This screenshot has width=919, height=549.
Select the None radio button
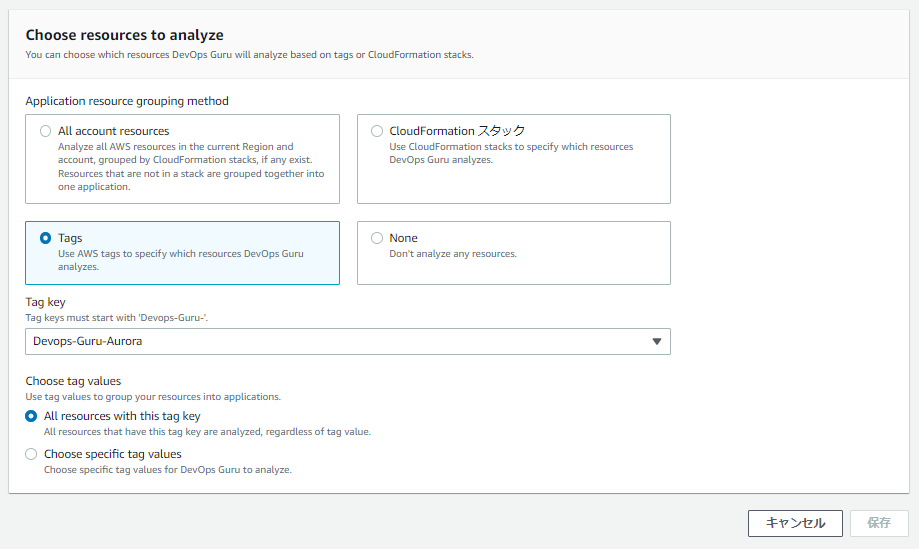tap(377, 238)
